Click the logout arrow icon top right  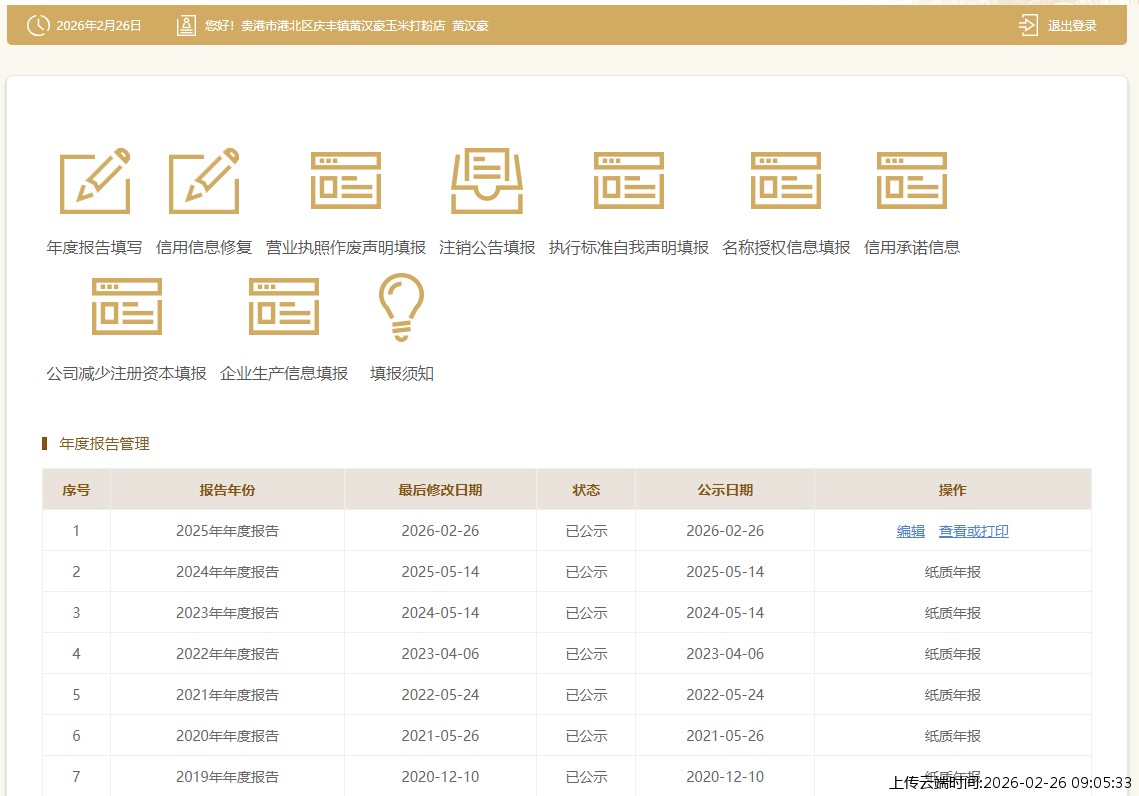pos(1028,24)
